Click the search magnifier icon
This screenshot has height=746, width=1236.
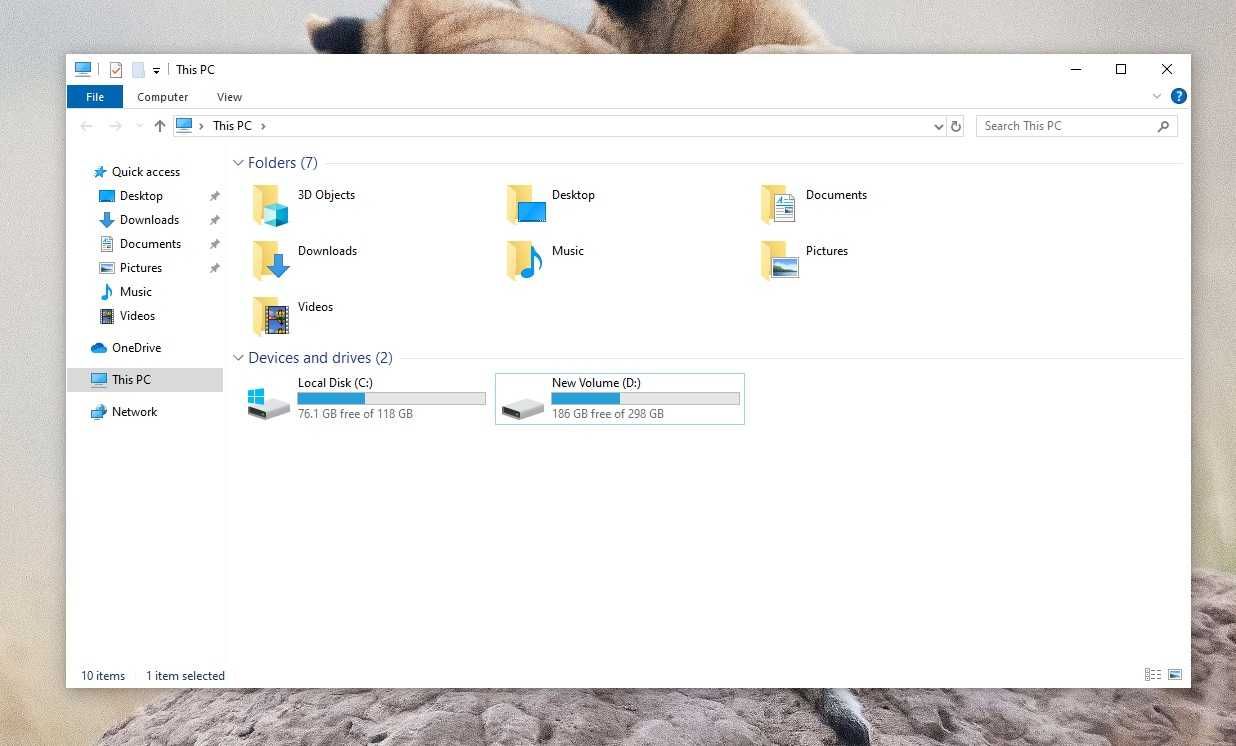(1163, 126)
